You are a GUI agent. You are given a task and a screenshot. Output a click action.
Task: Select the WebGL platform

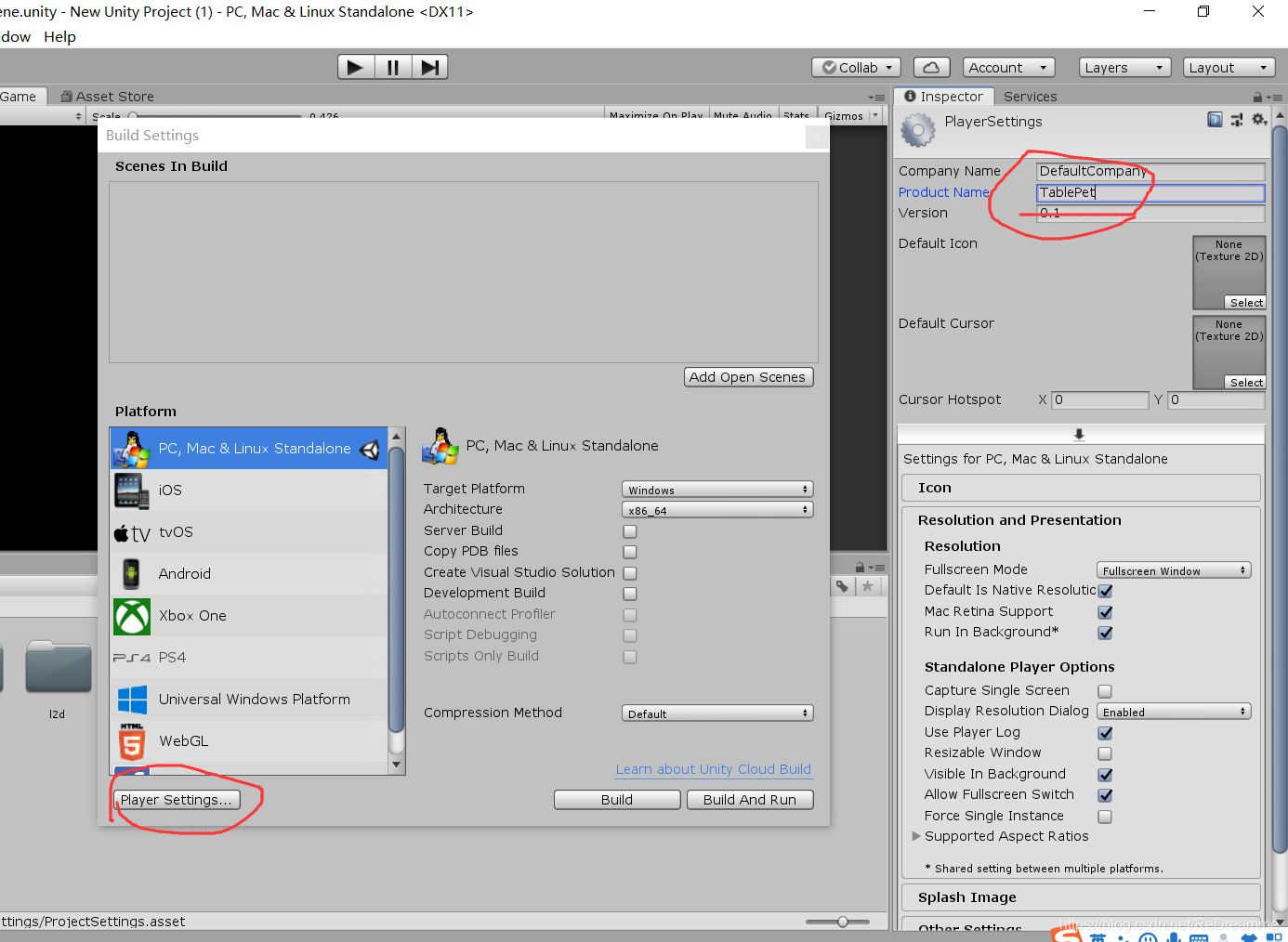[x=249, y=741]
